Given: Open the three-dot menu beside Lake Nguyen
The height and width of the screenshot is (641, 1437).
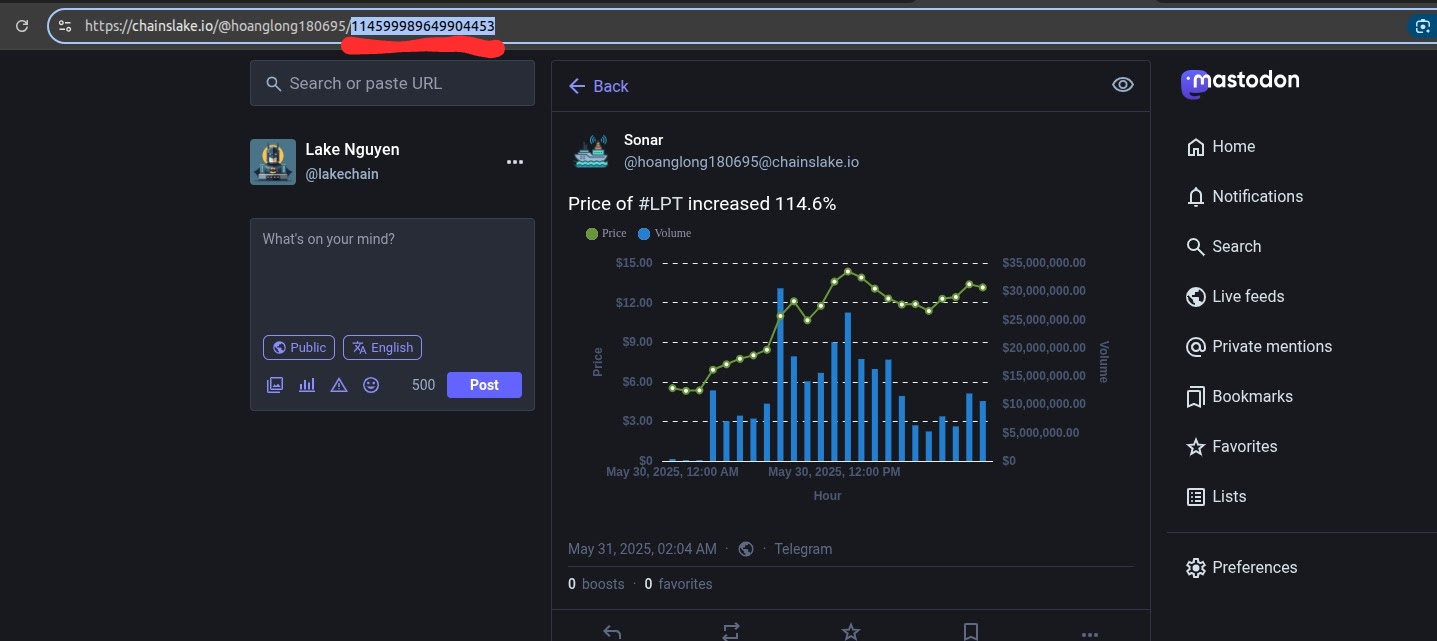Looking at the screenshot, I should 515,162.
